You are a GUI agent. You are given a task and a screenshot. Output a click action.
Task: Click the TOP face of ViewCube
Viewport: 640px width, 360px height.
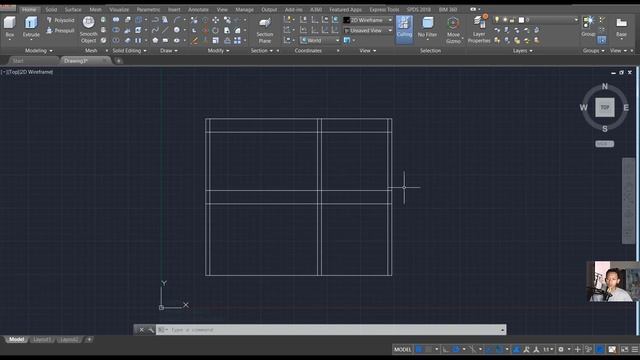click(x=604, y=107)
